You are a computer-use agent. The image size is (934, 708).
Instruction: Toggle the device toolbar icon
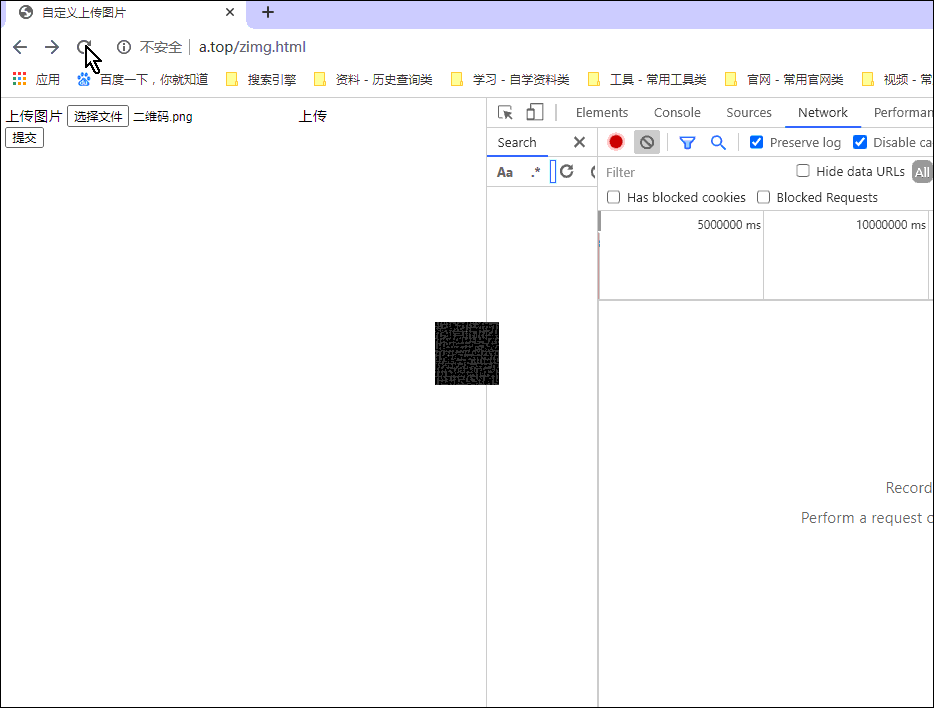click(x=534, y=112)
